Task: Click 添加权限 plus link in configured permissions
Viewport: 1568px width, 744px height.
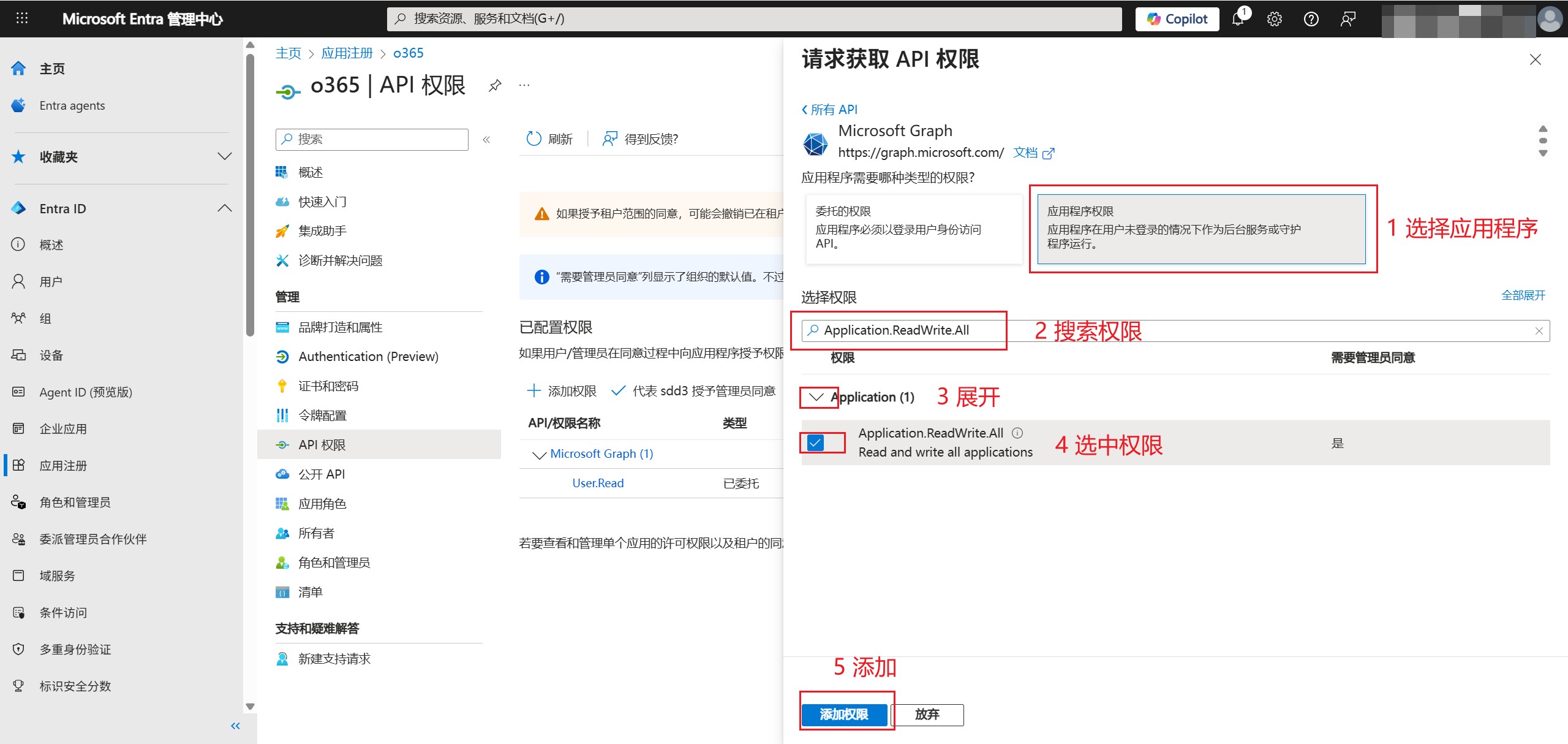Action: 562,391
